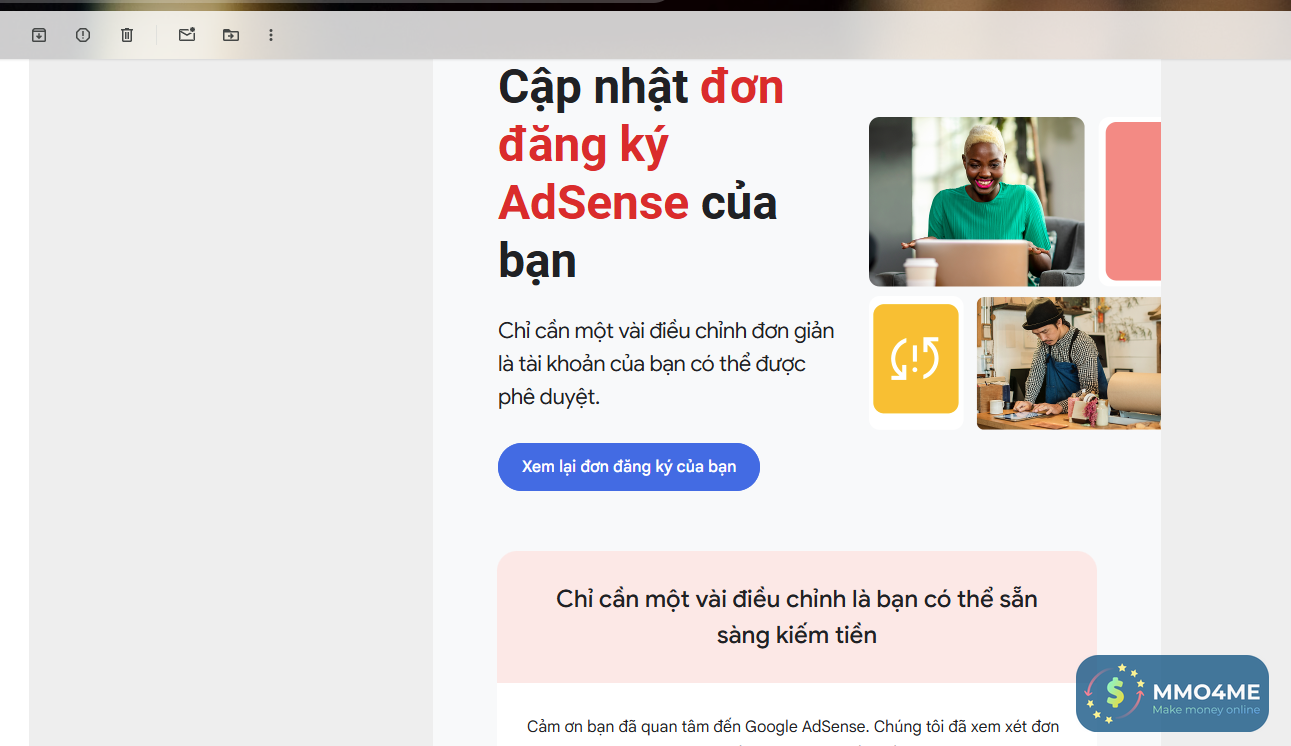
Task: Delete the email using the trash icon
Action: tap(127, 35)
